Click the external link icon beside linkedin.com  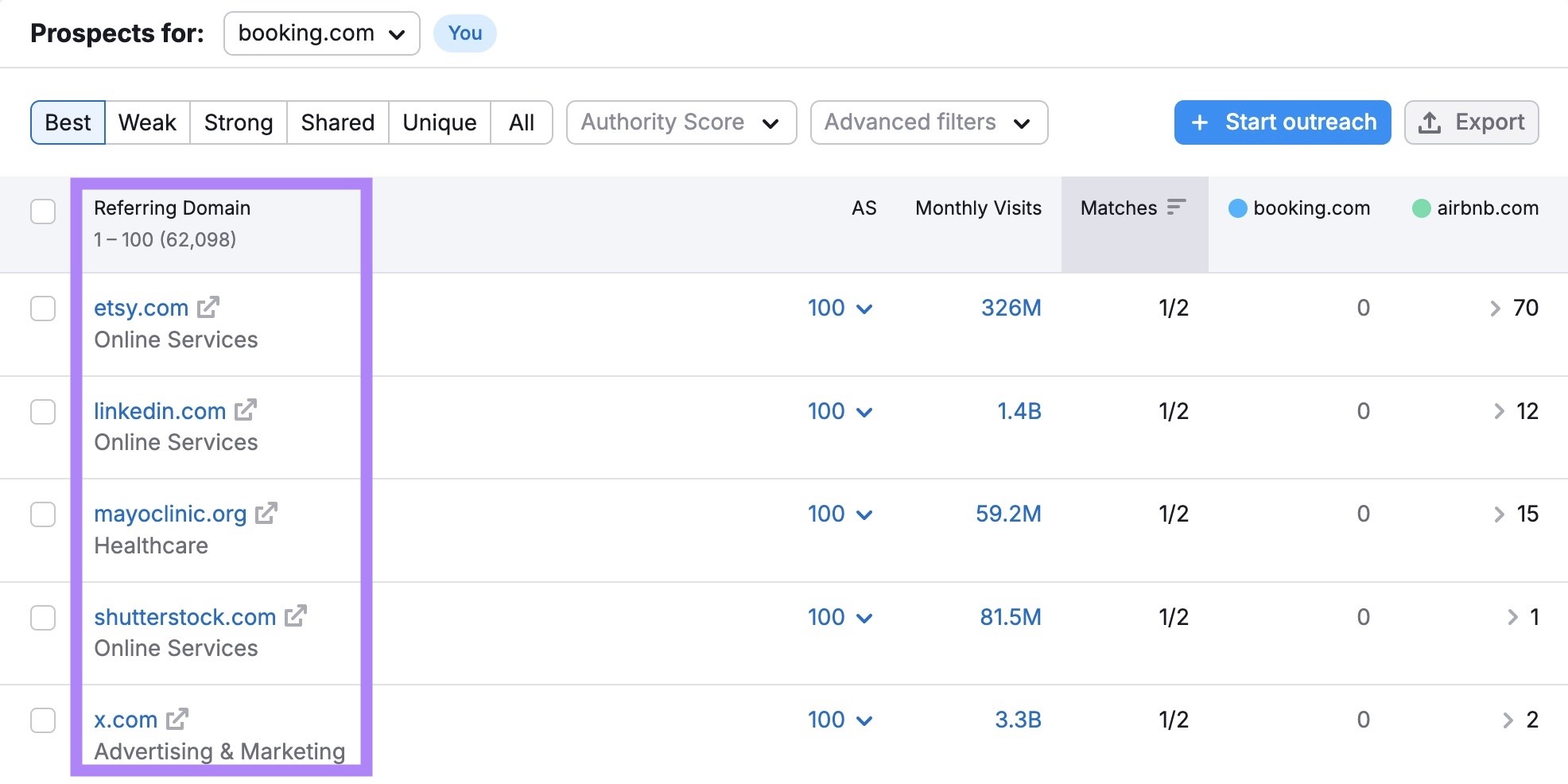[246, 411]
